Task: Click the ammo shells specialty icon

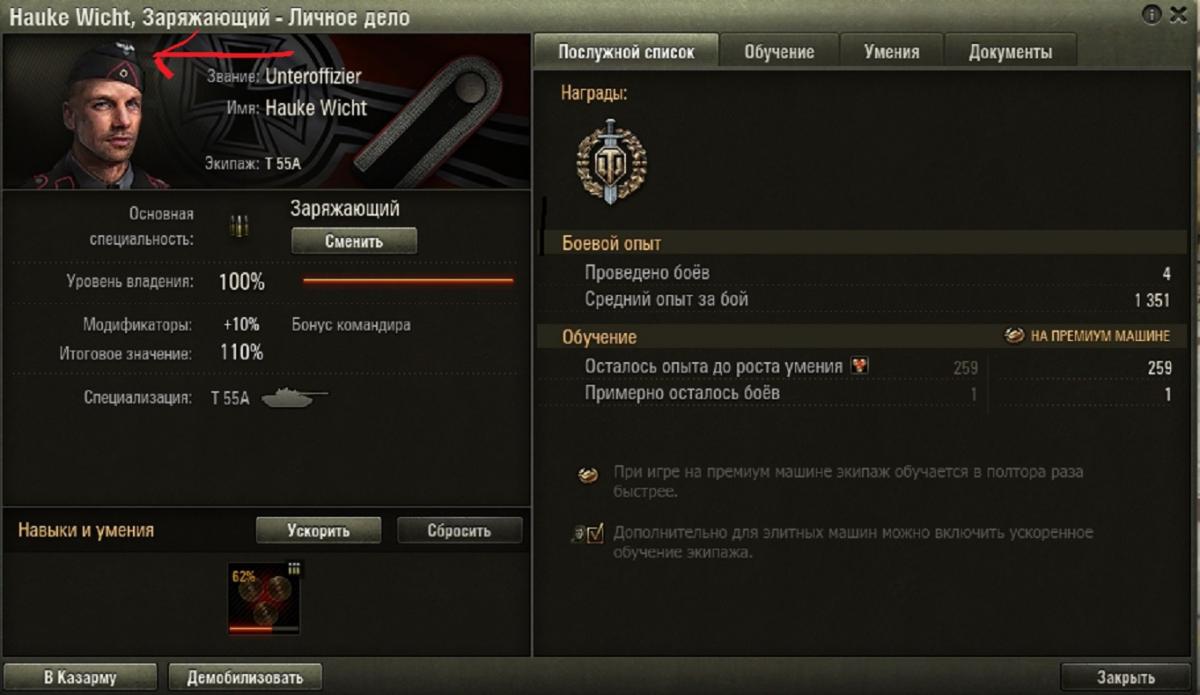Action: pos(239,227)
